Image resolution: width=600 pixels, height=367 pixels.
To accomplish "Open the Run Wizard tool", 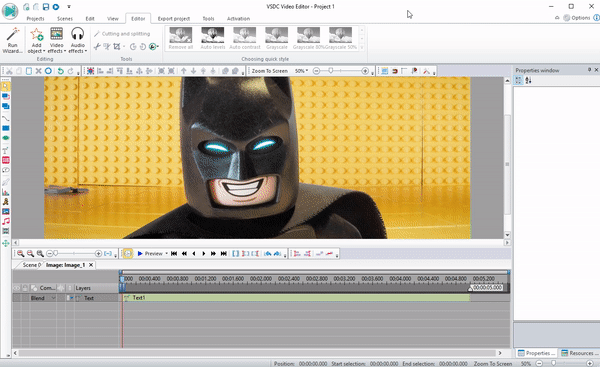I will (12, 40).
